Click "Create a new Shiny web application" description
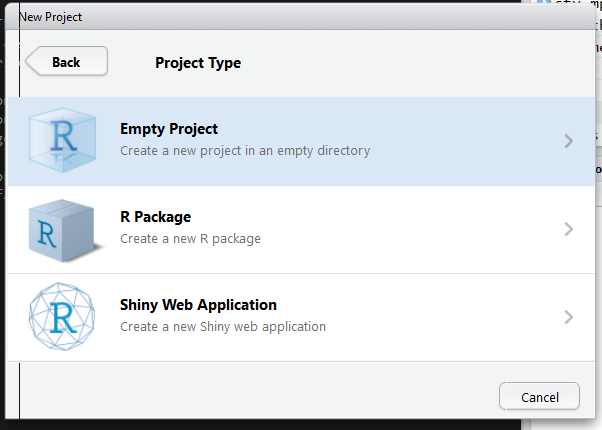Viewport: 602px width, 430px height. 223,326
